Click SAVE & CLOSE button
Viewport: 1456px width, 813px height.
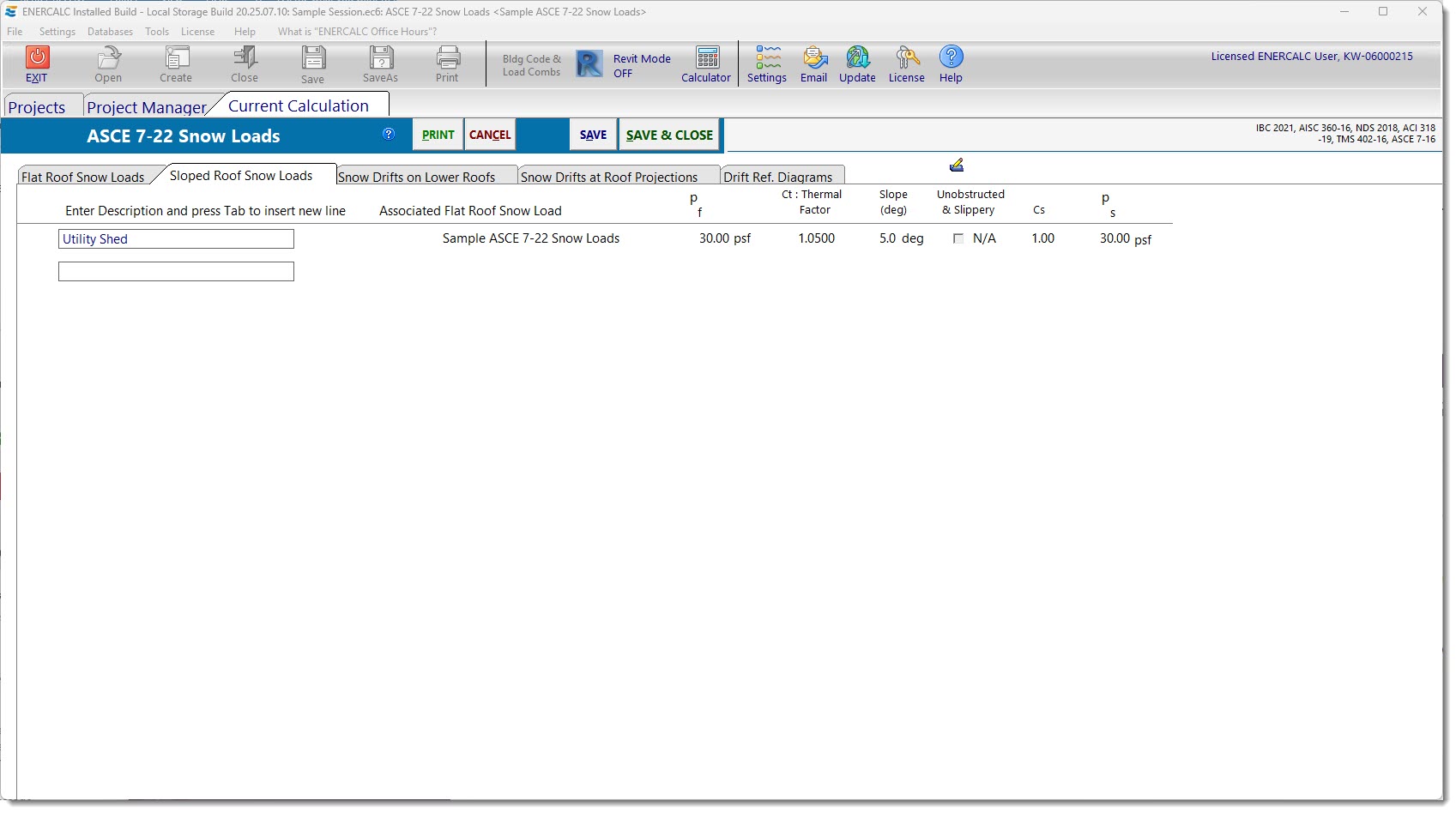tap(669, 135)
